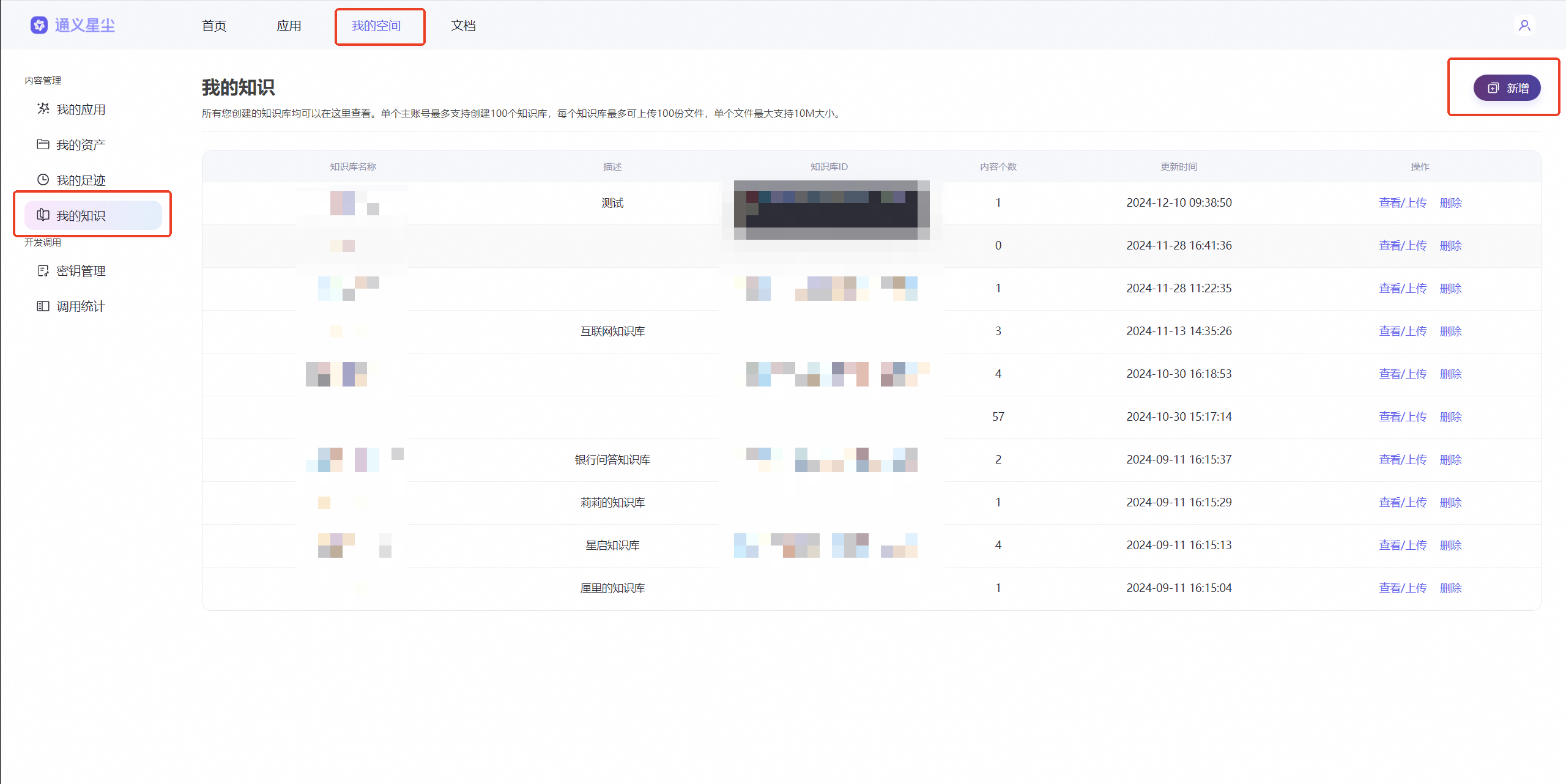This screenshot has height=784, width=1566.
Task: Click 删除 for 厘里的知识库 row
Action: click(1451, 588)
